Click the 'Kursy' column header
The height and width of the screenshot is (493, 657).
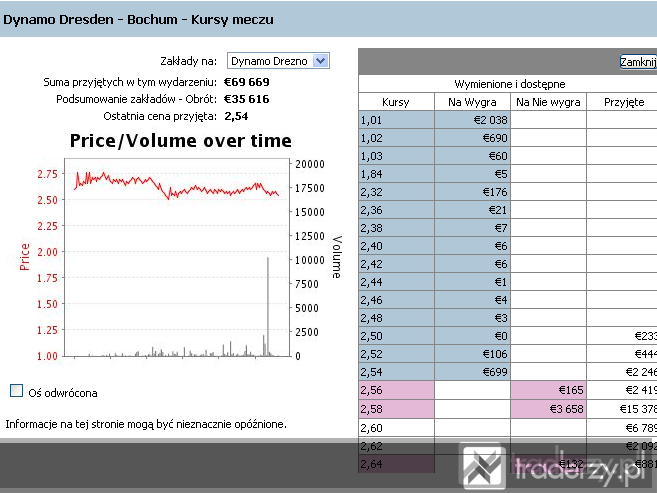396,102
